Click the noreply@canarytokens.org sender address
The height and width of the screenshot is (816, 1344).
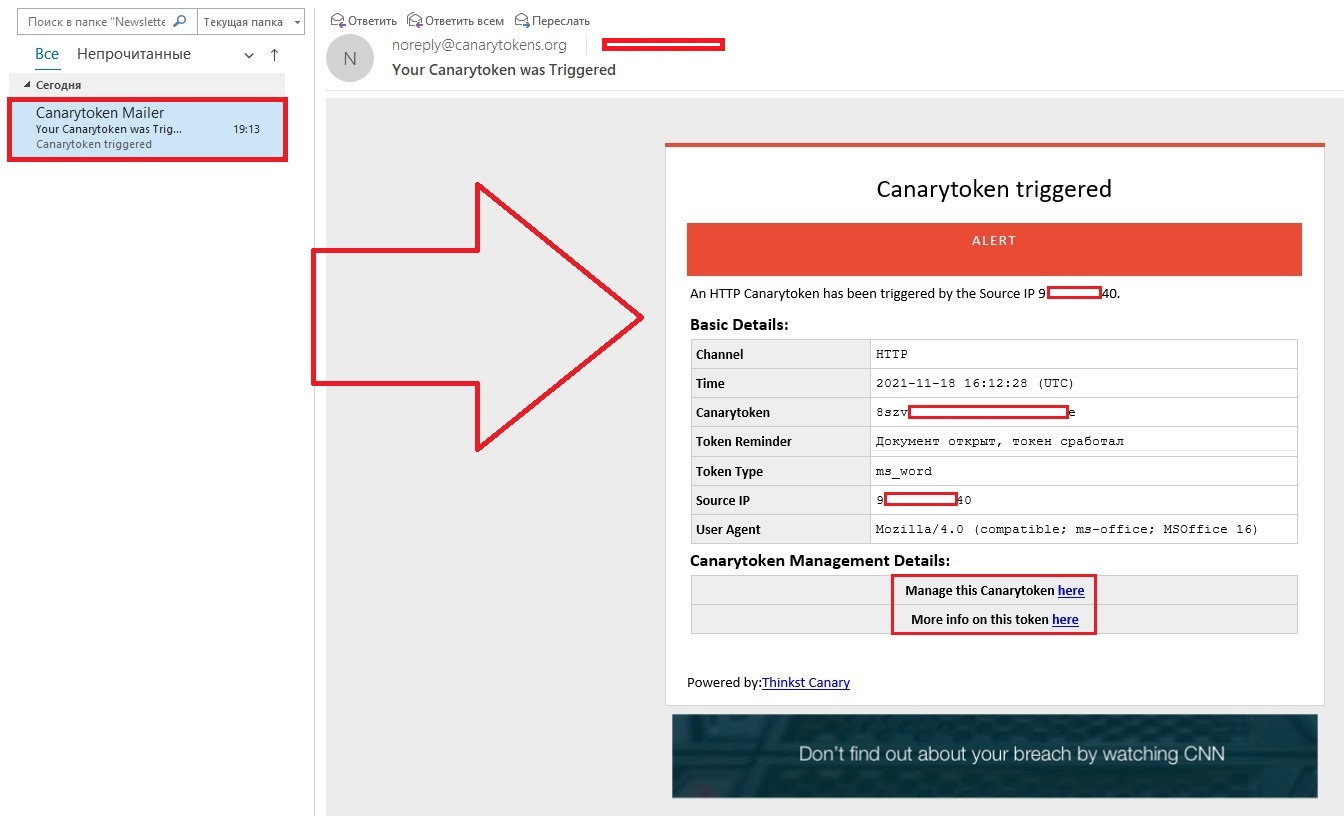479,45
